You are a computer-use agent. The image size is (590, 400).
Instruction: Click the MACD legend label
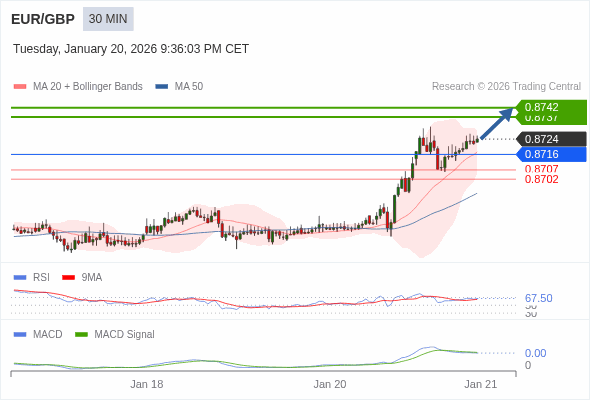[48, 335]
